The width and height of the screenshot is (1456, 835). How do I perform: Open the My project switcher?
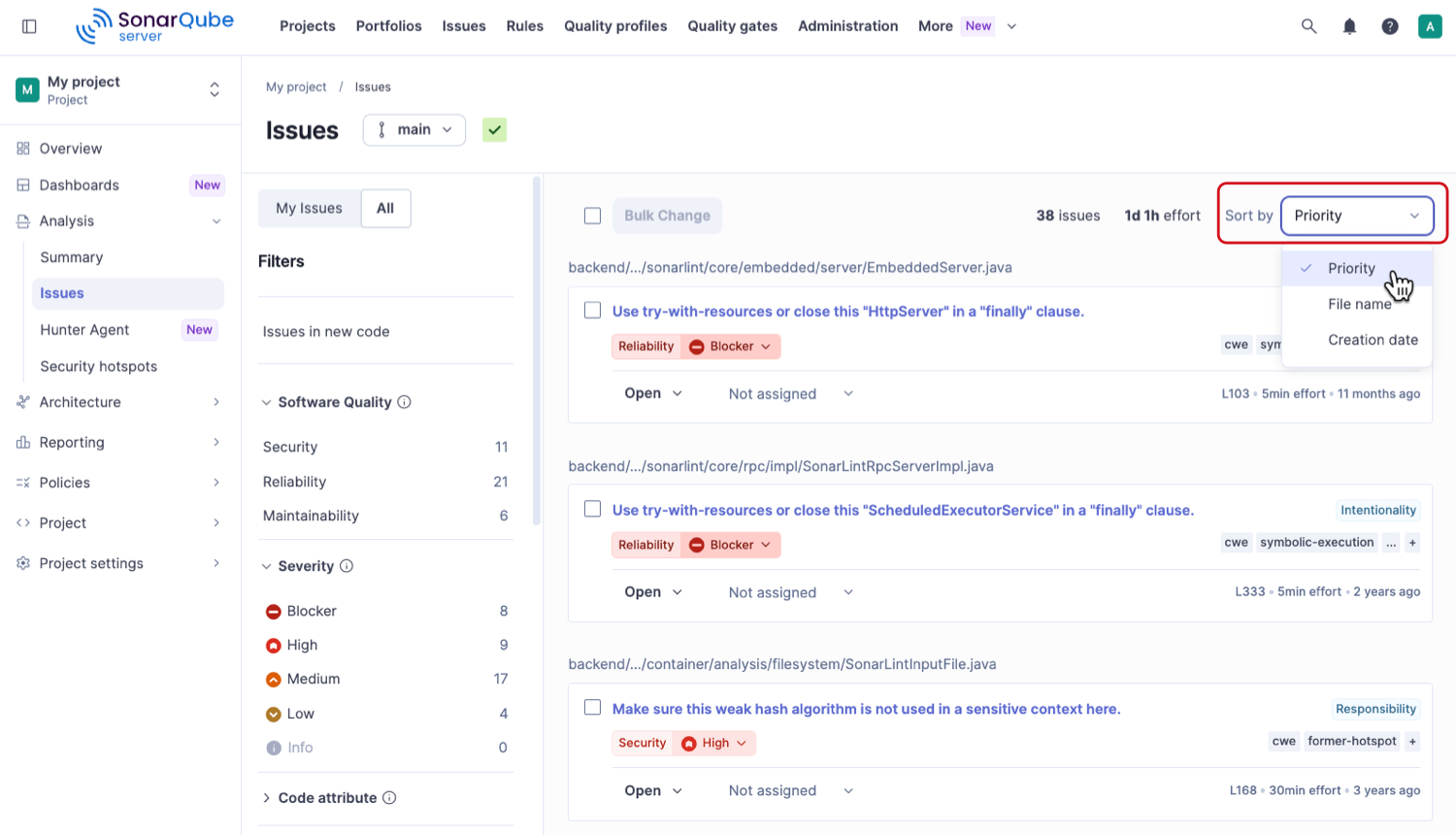coord(120,90)
